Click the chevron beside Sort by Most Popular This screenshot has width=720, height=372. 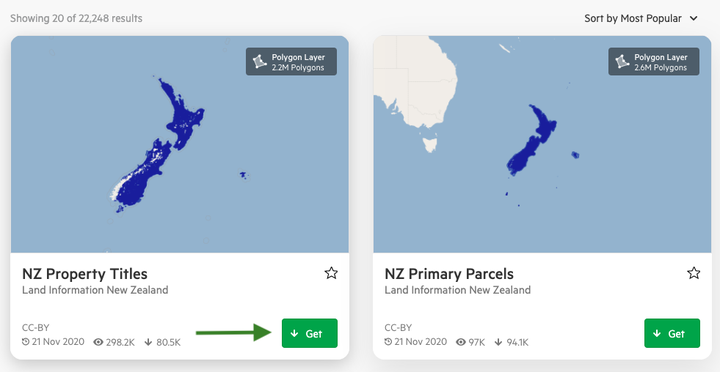(694, 18)
